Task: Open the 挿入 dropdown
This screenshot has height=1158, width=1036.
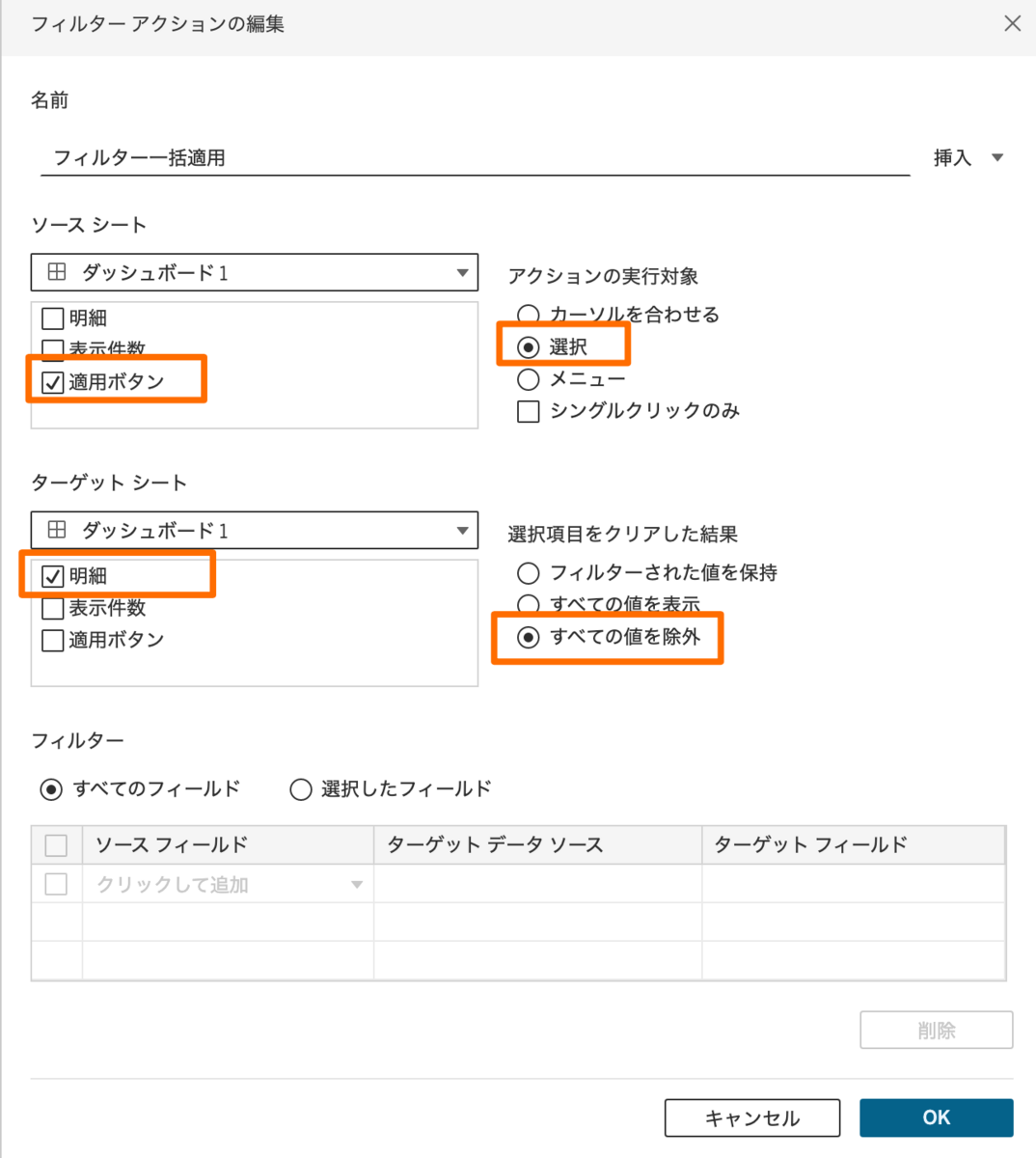Action: click(968, 157)
